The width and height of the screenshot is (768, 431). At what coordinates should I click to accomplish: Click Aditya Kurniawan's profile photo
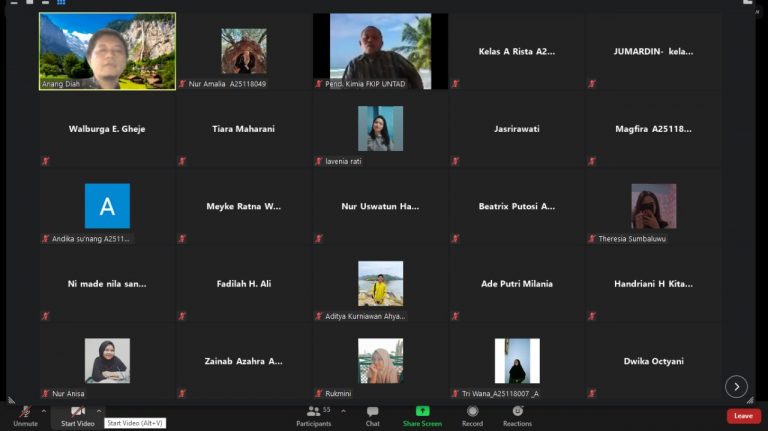[x=380, y=283]
